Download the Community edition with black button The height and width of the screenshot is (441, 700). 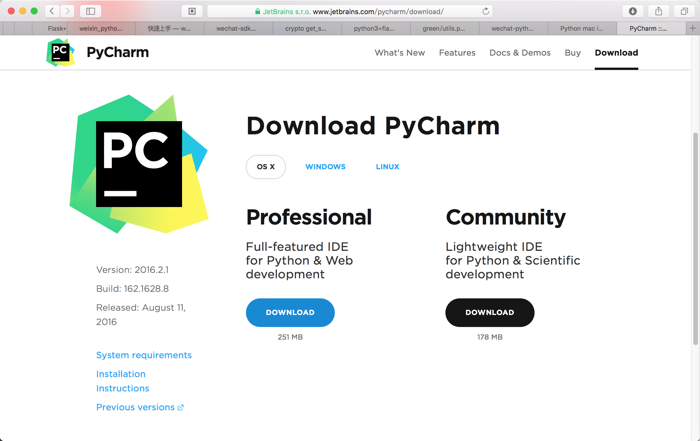coord(490,312)
